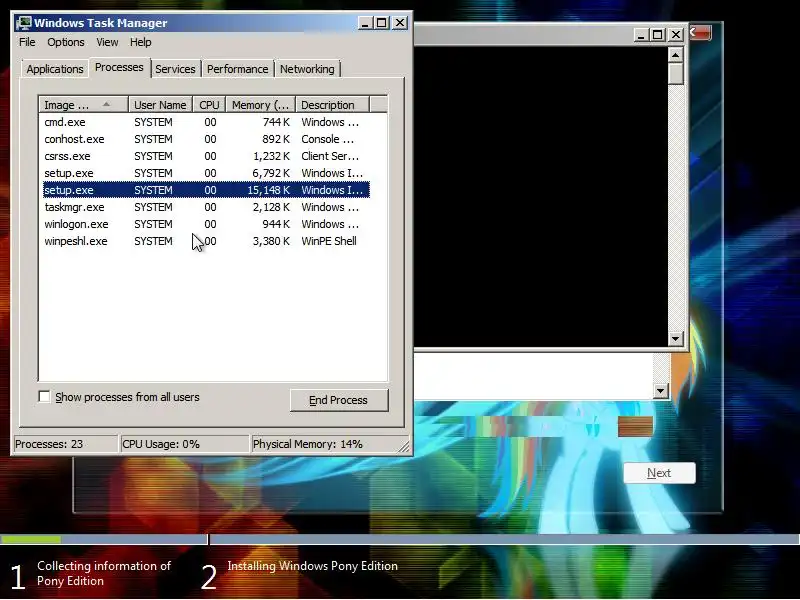The width and height of the screenshot is (800, 600).
Task: Click the End Process button
Action: [339, 400]
